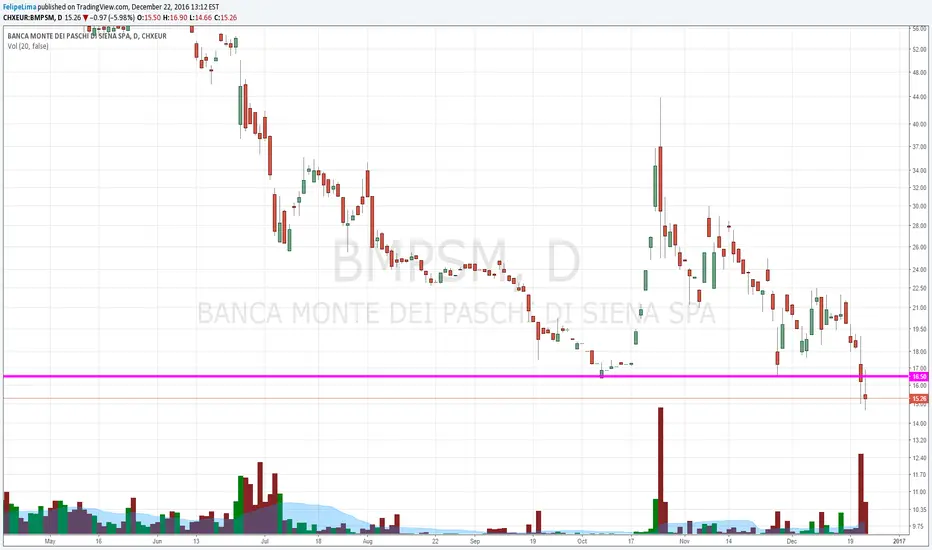
Task: Click the 13.20 price axis label
Action: click(x=919, y=441)
